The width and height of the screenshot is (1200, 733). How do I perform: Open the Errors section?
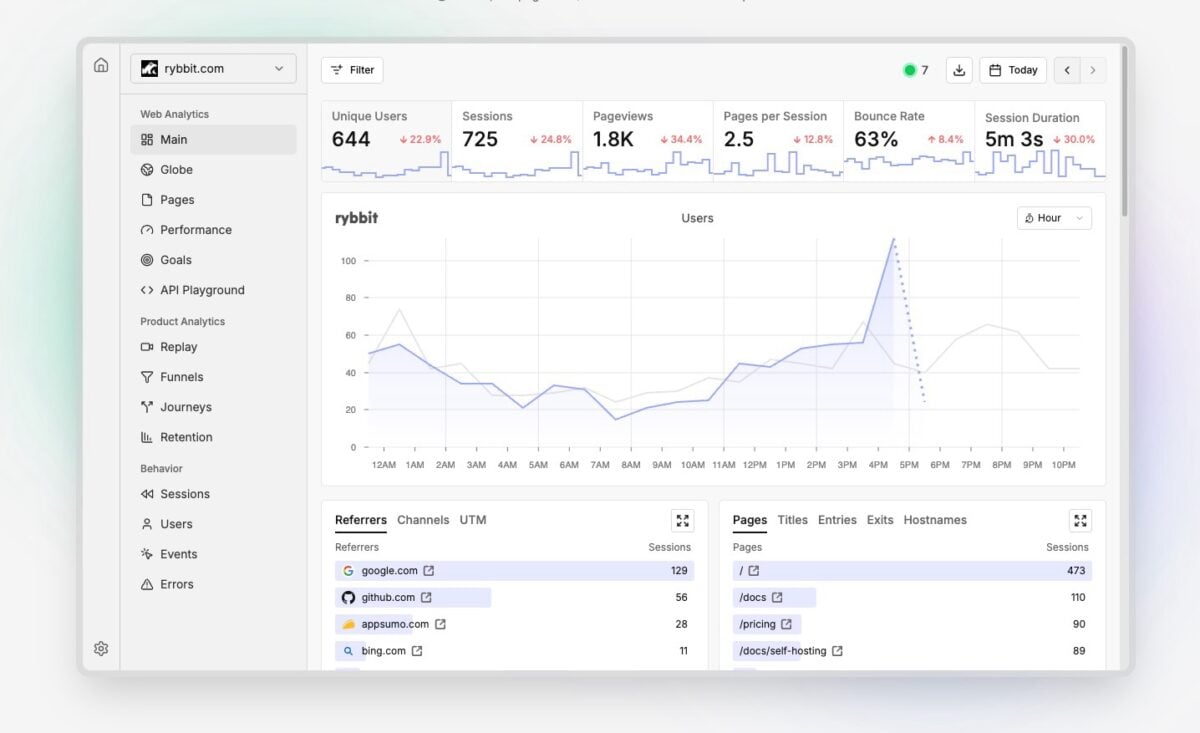click(178, 583)
